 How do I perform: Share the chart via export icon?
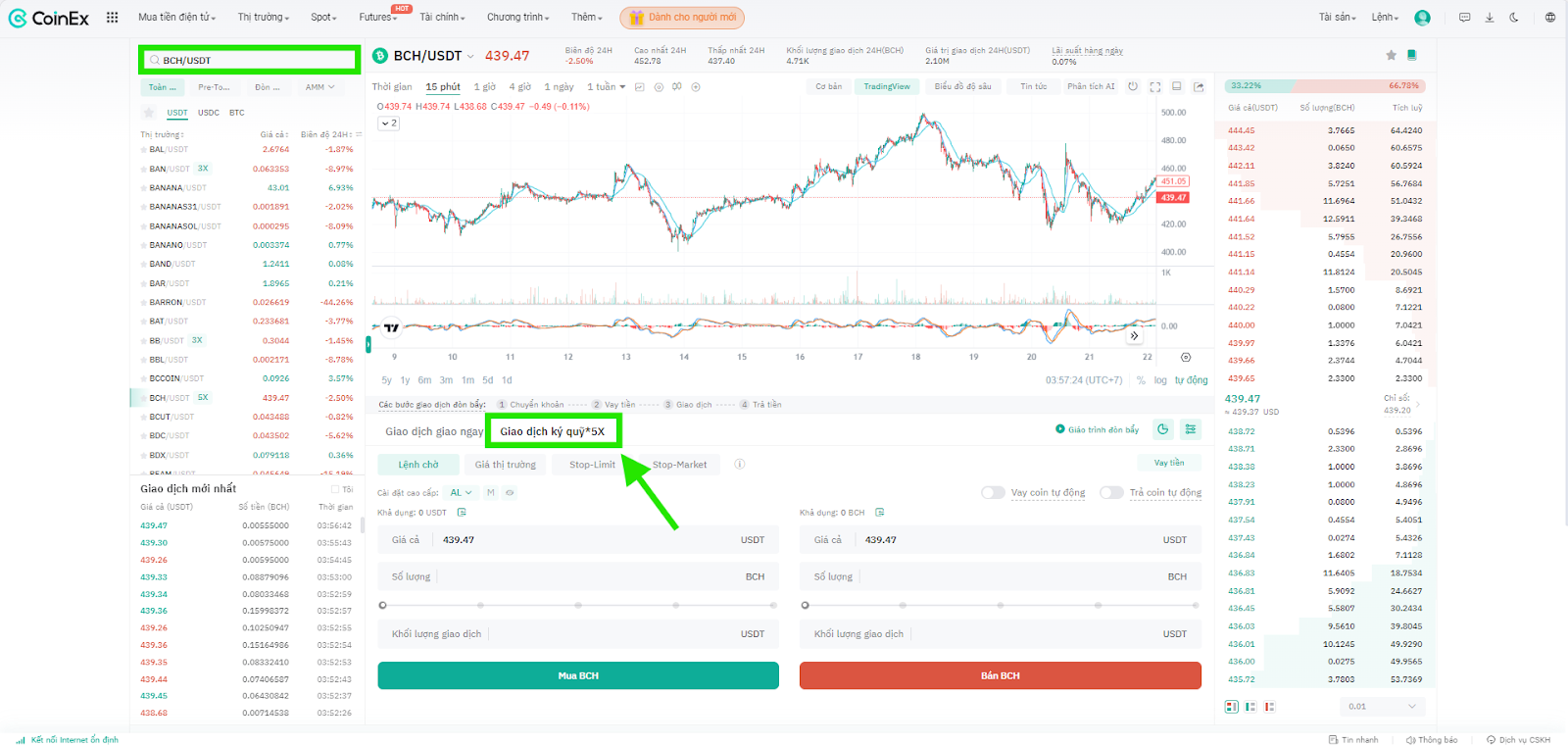(x=1199, y=86)
